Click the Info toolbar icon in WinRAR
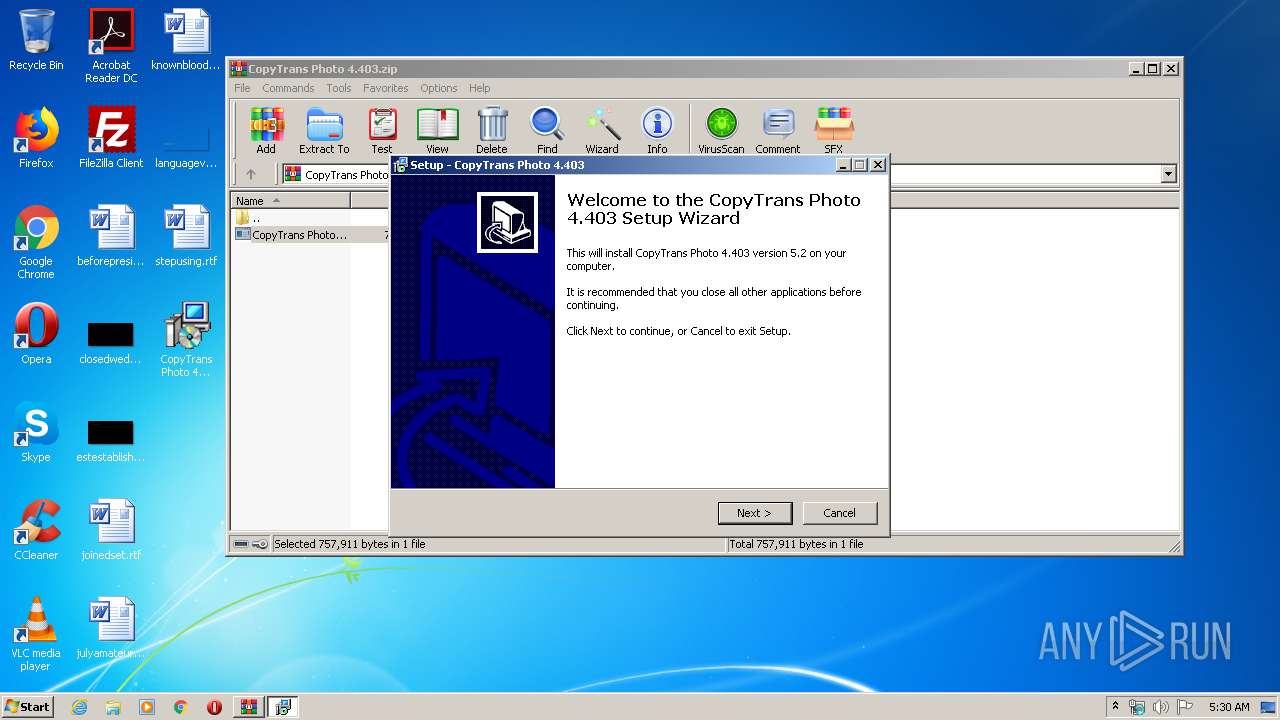This screenshot has width=1280, height=720. click(657, 131)
